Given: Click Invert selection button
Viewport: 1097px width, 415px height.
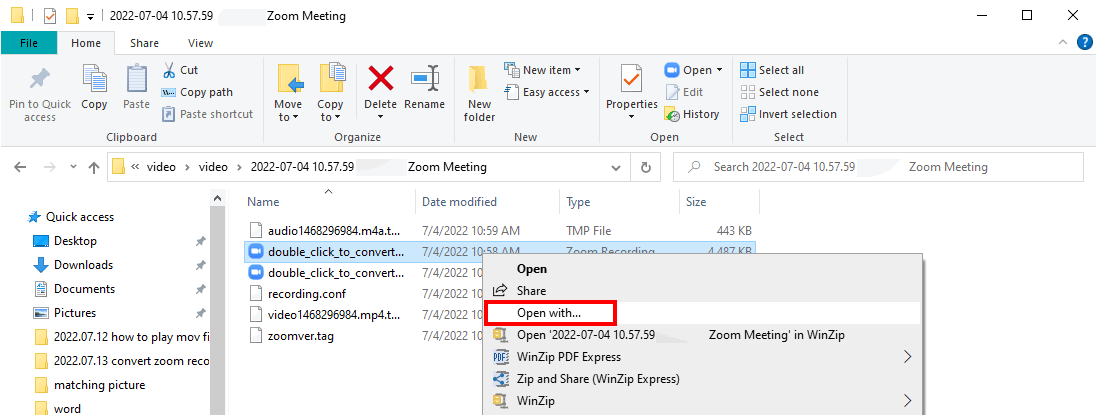Looking at the screenshot, I should click(788, 114).
